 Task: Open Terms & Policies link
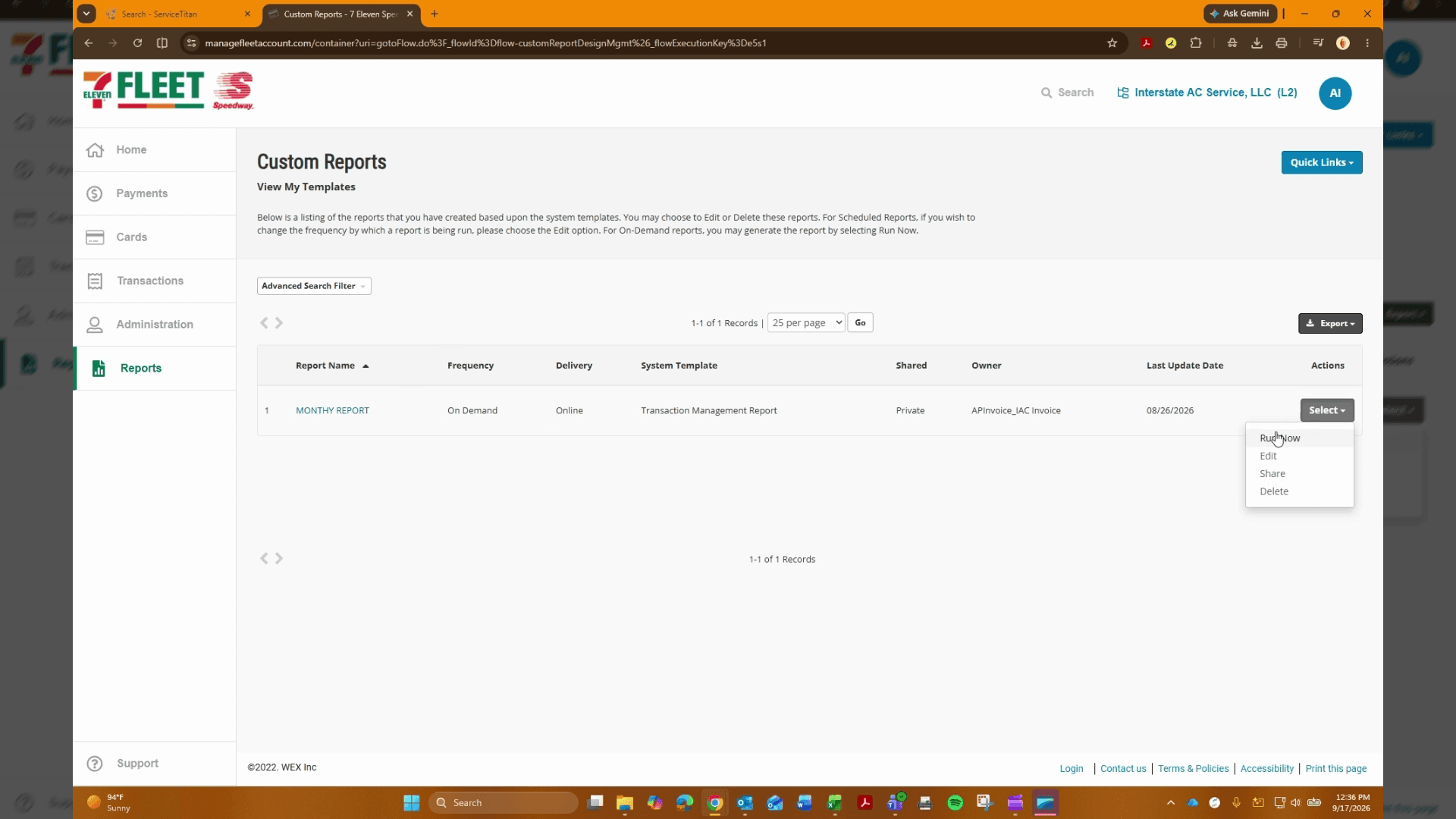(1193, 768)
